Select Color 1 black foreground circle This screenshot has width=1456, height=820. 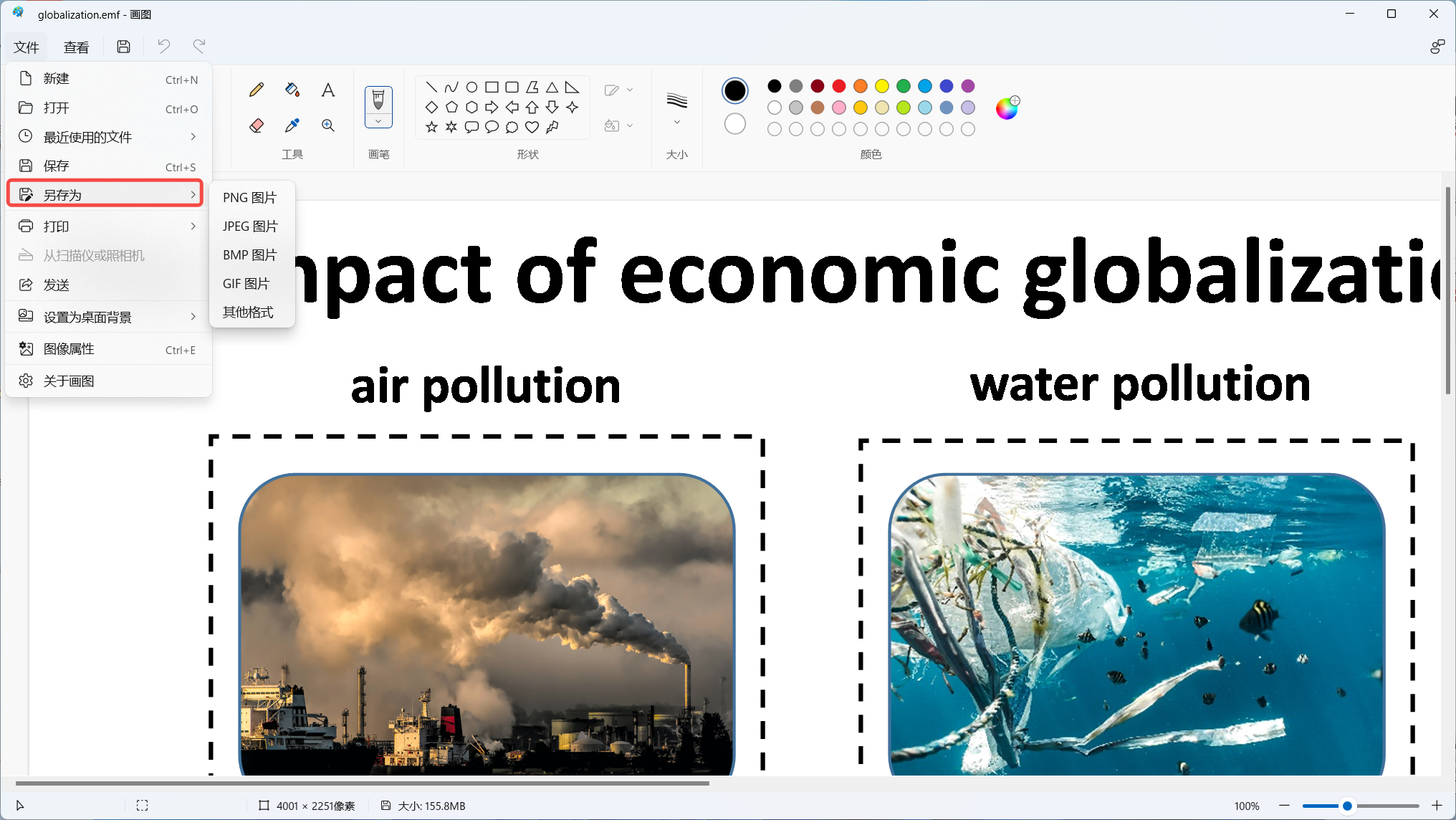click(734, 90)
